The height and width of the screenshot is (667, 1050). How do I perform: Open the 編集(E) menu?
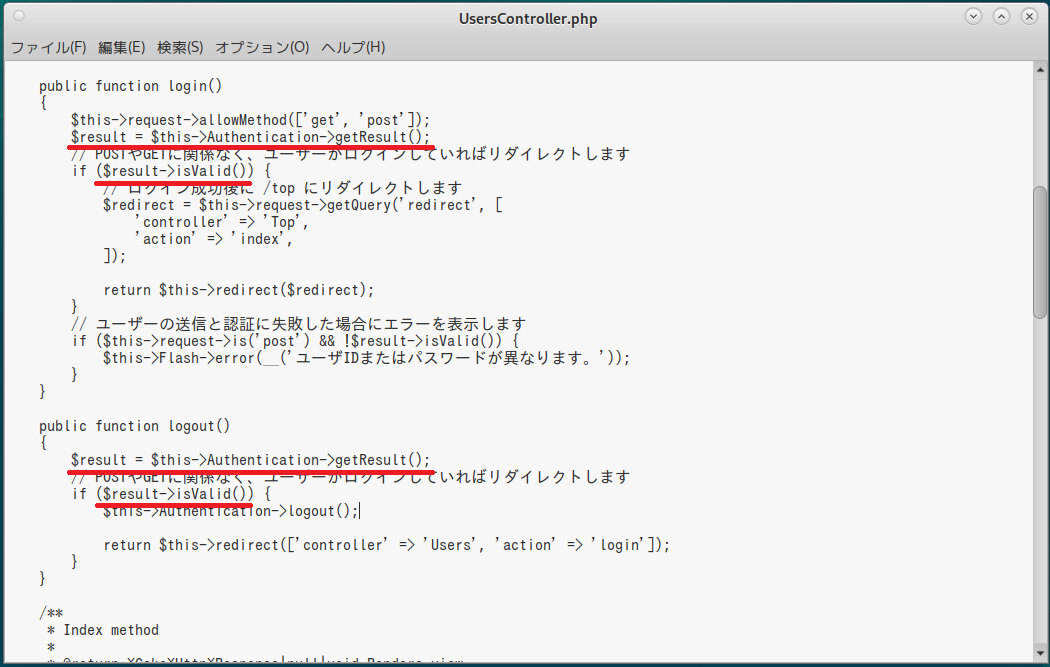(121, 47)
